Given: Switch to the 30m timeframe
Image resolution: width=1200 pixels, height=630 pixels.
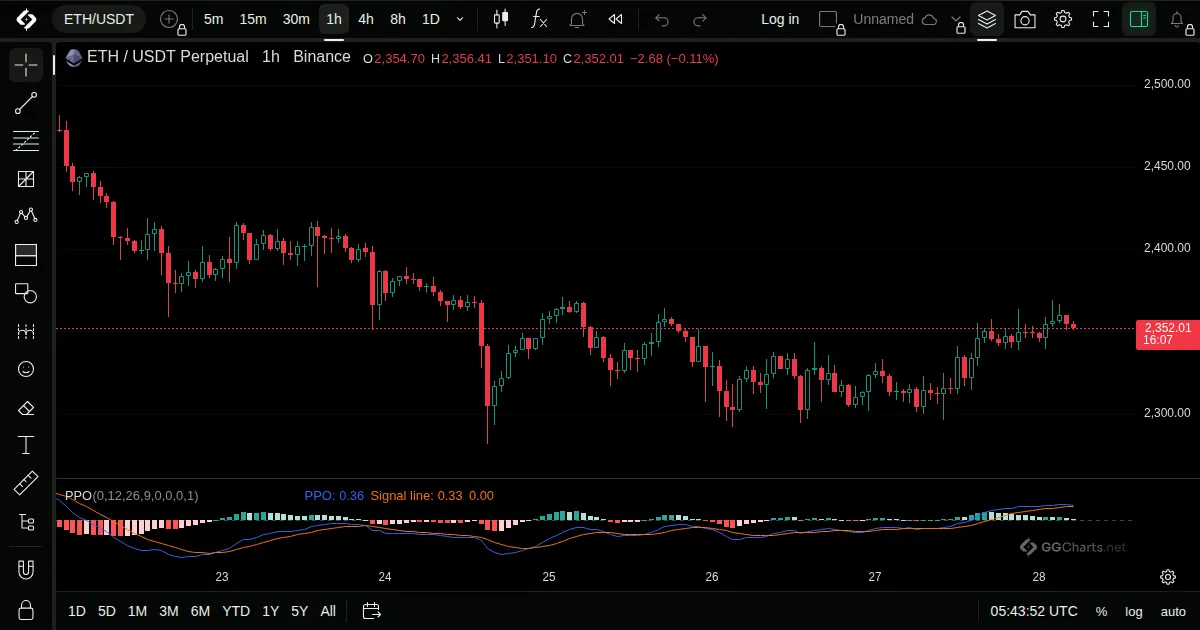Looking at the screenshot, I should coord(296,19).
